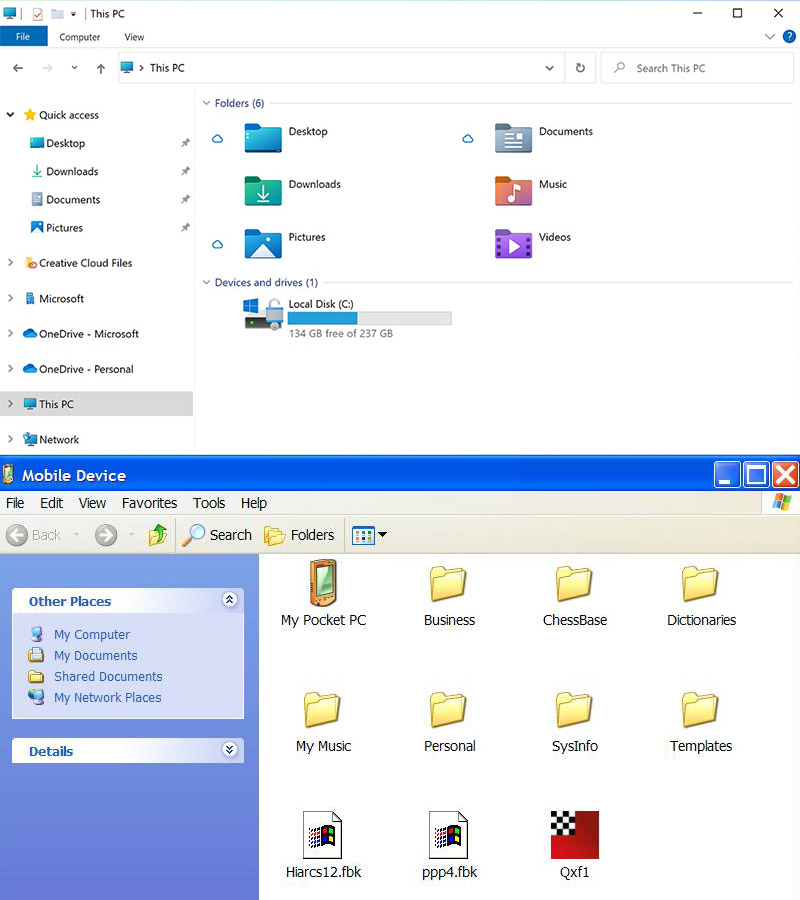This screenshot has height=900, width=800.
Task: Select the ChessBase folder in Mobile Device
Action: coord(574,583)
